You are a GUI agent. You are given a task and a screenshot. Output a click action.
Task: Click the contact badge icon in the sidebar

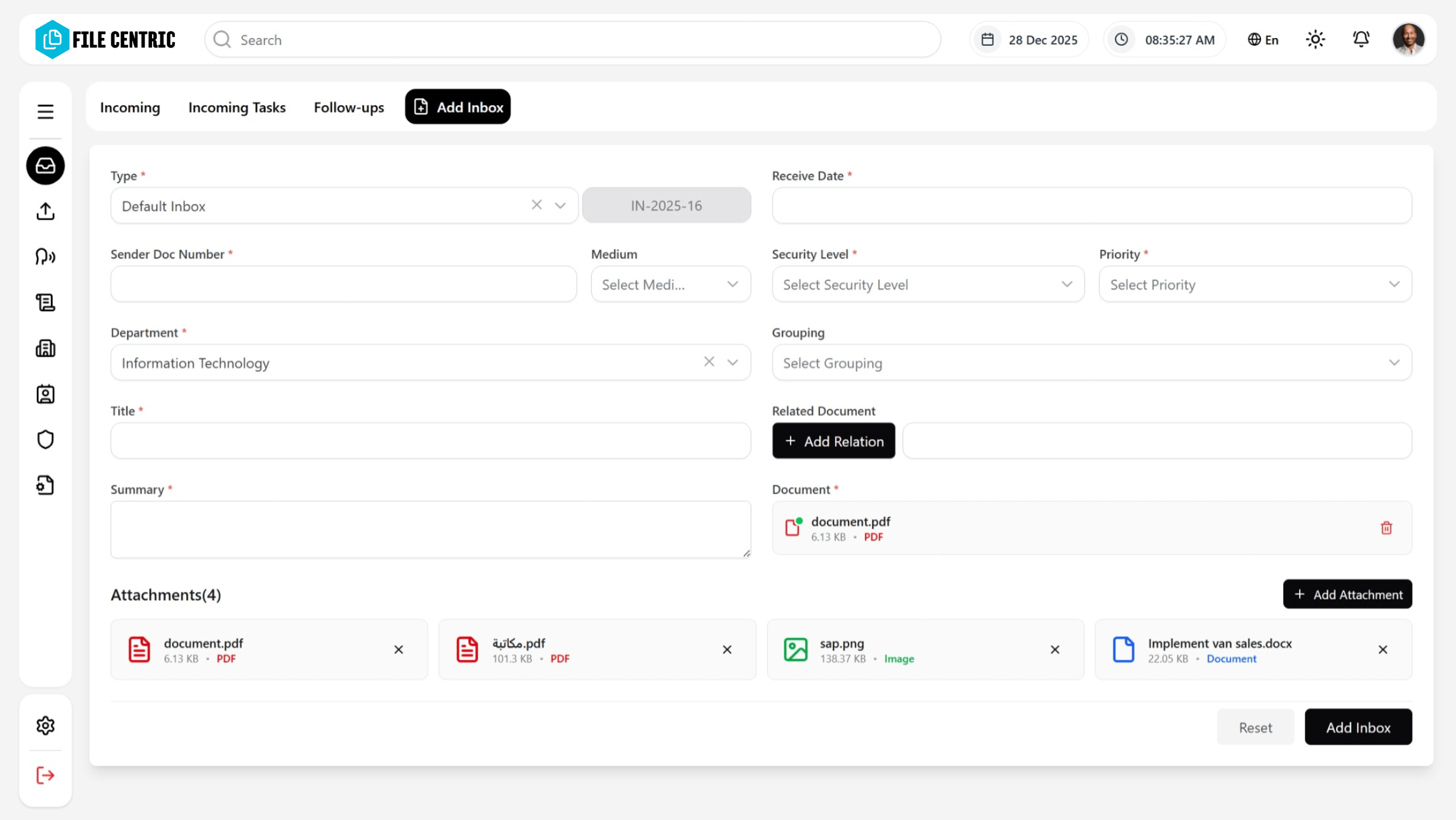point(45,394)
